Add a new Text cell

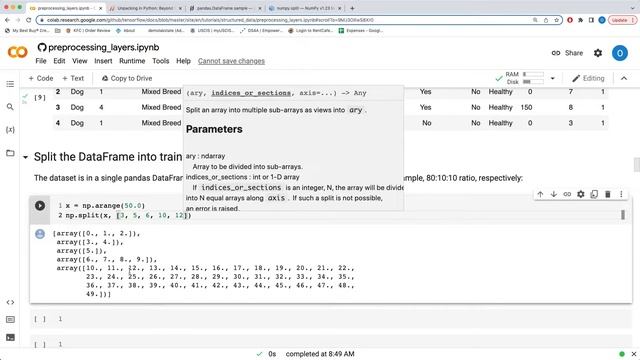pos(73,78)
